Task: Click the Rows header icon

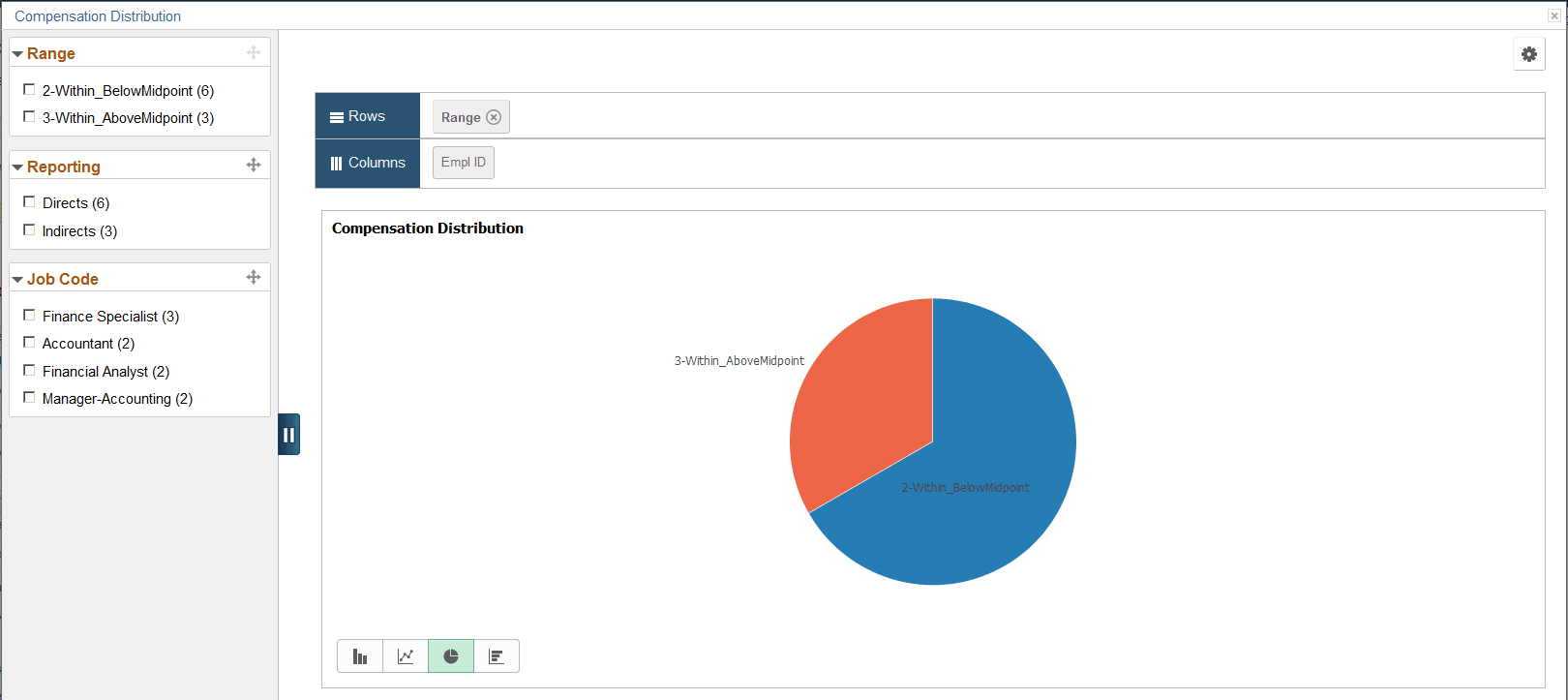Action: (x=337, y=117)
